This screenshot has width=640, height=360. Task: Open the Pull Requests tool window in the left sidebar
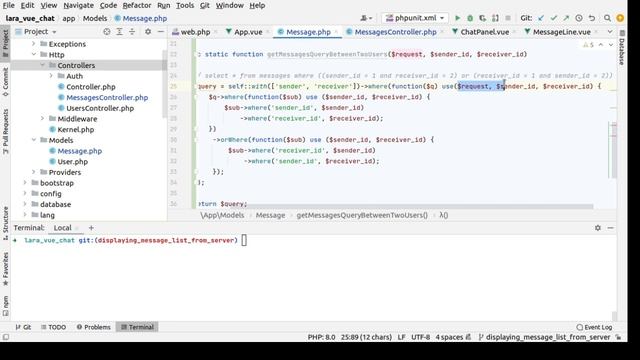[x=5, y=131]
